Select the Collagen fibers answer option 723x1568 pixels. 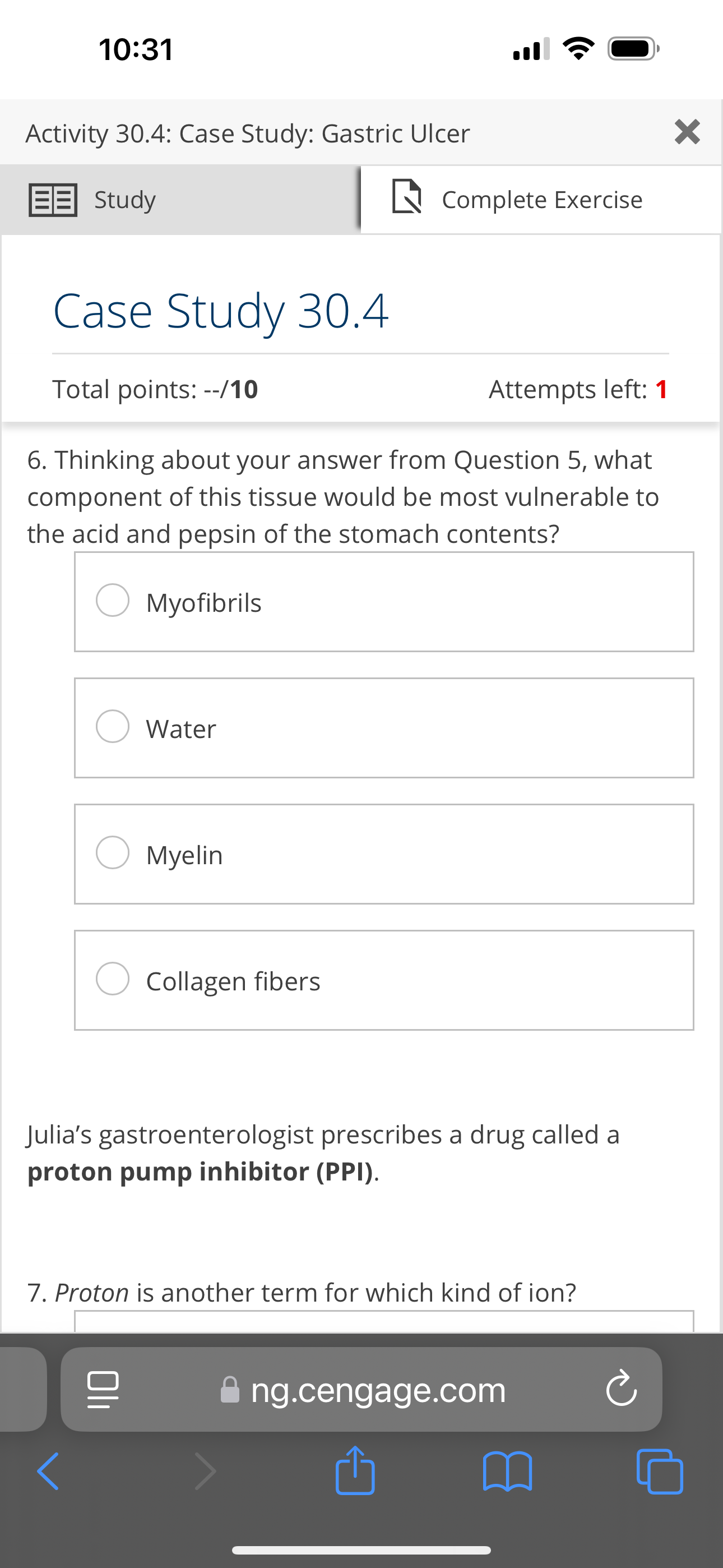click(x=112, y=979)
